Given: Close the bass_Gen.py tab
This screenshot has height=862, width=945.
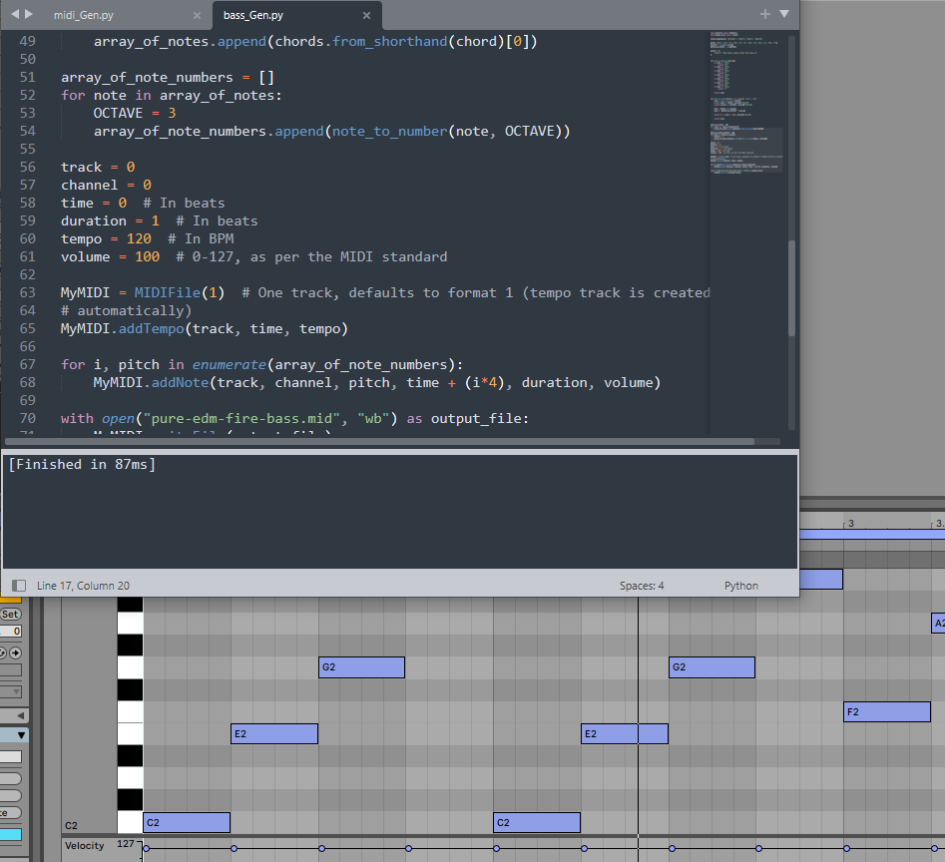Looking at the screenshot, I should 366,16.
